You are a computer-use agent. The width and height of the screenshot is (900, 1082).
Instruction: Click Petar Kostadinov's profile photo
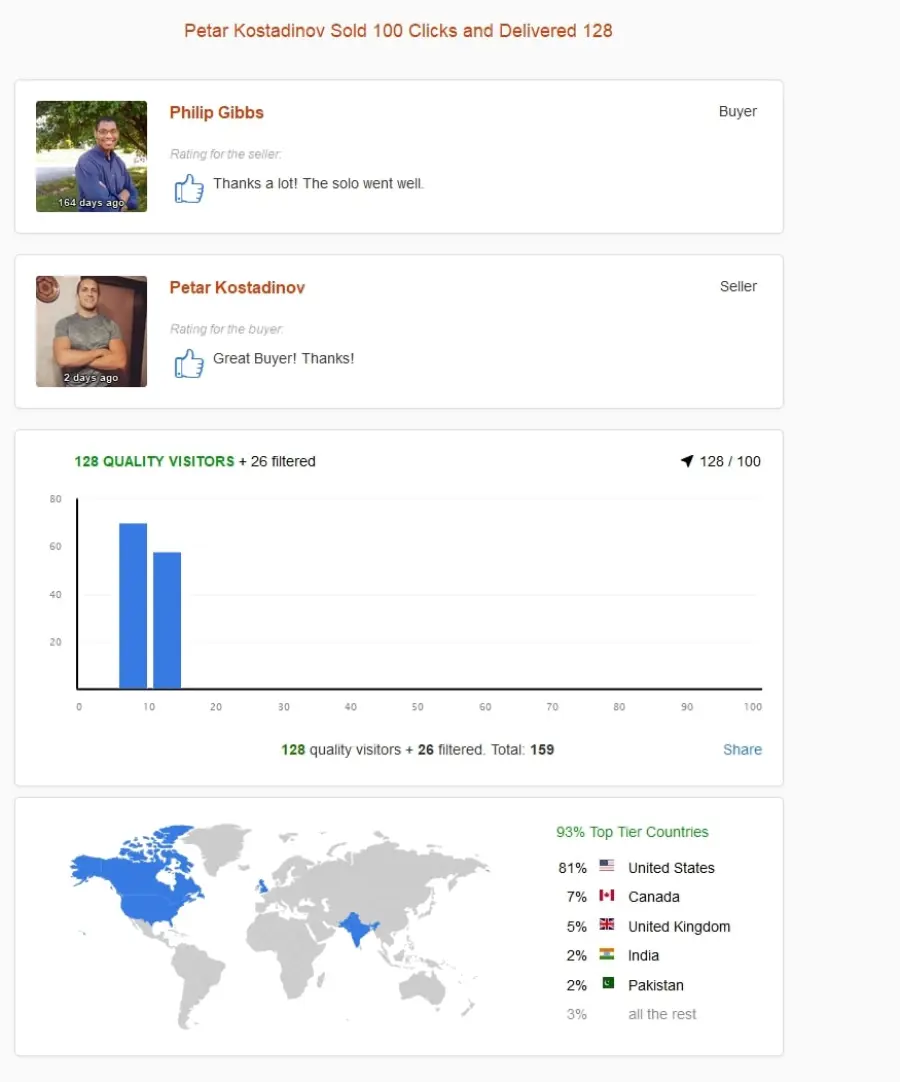(91, 331)
